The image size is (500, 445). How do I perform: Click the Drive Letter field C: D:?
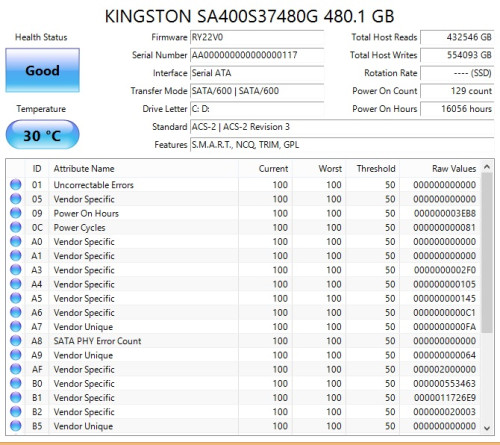pos(257,109)
